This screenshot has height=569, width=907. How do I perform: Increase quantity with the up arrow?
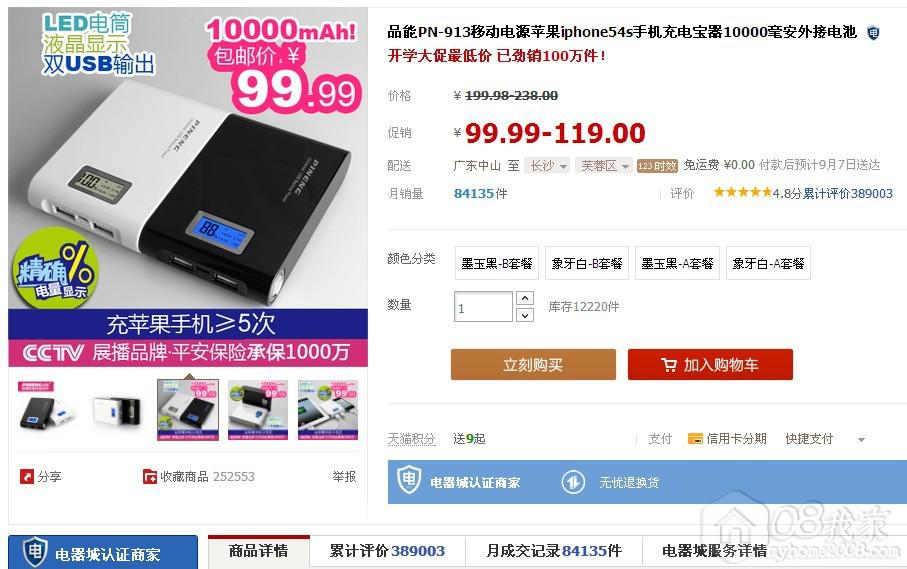(525, 298)
